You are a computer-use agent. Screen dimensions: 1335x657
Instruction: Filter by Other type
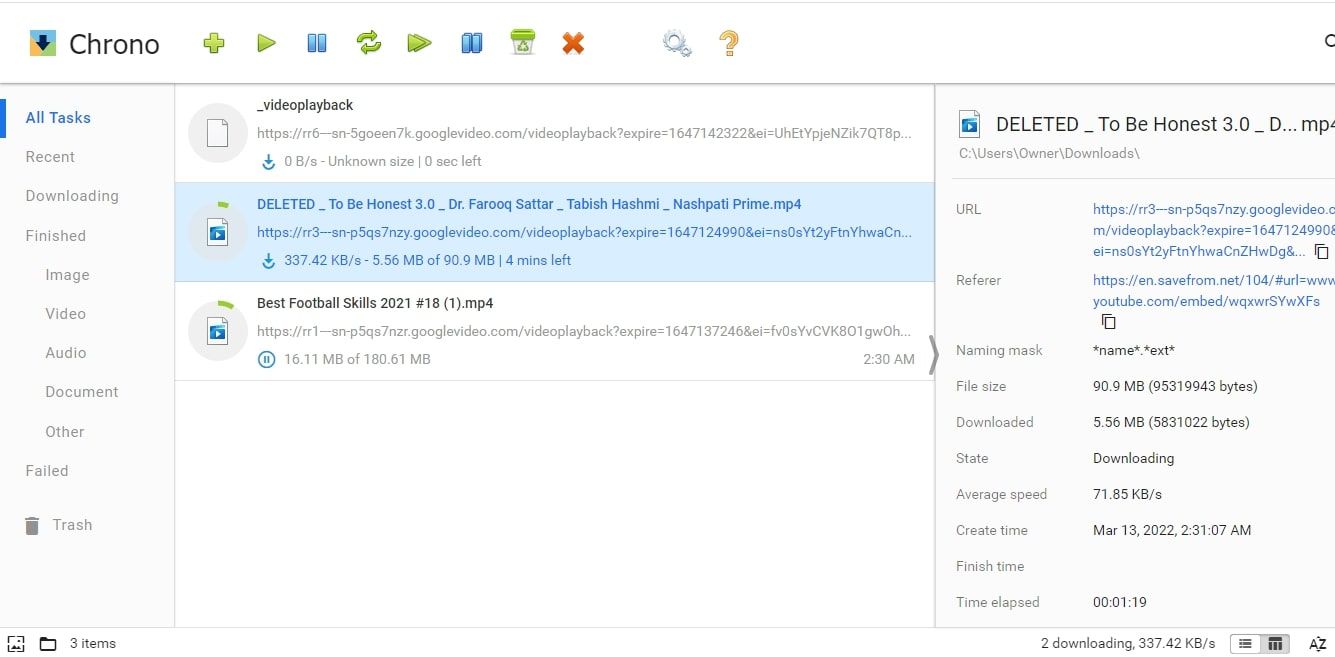coord(65,432)
